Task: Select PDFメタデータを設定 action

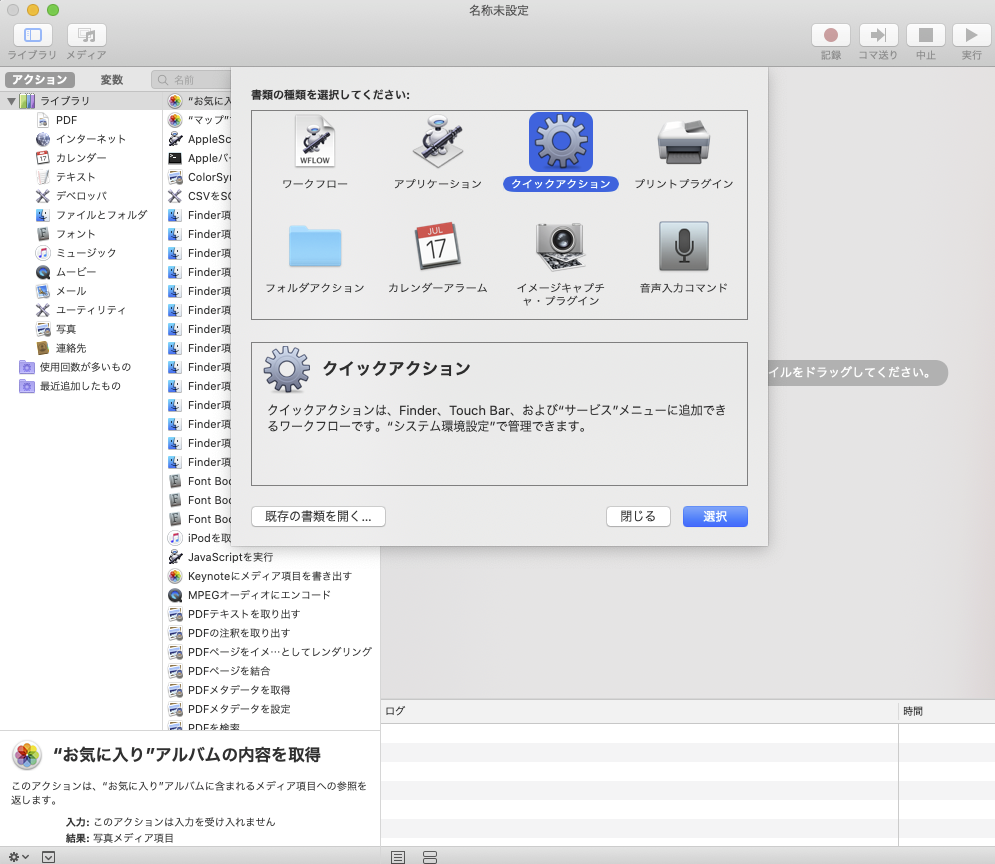Action: point(239,709)
